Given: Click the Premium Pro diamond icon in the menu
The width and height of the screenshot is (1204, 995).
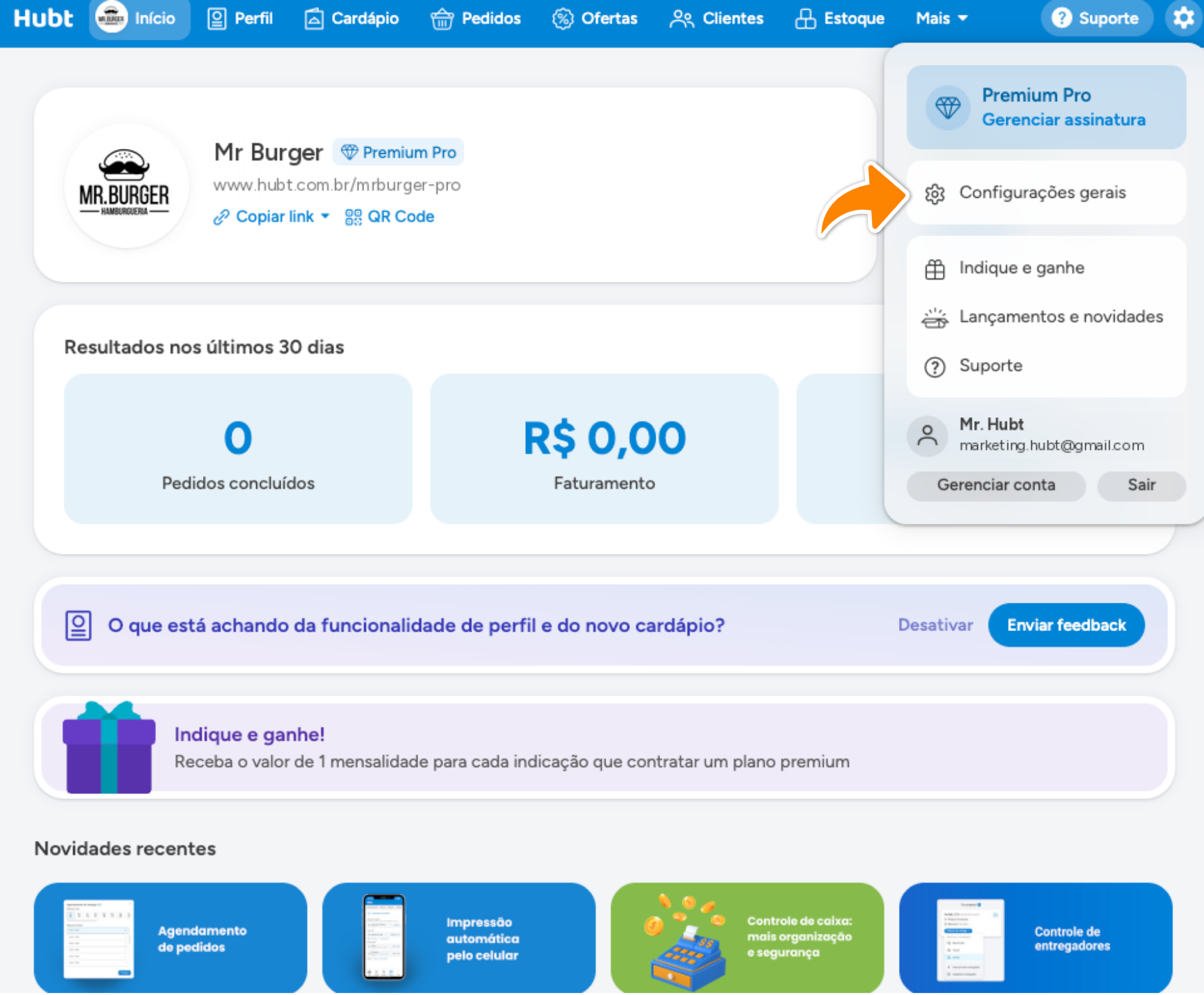Looking at the screenshot, I should point(948,107).
